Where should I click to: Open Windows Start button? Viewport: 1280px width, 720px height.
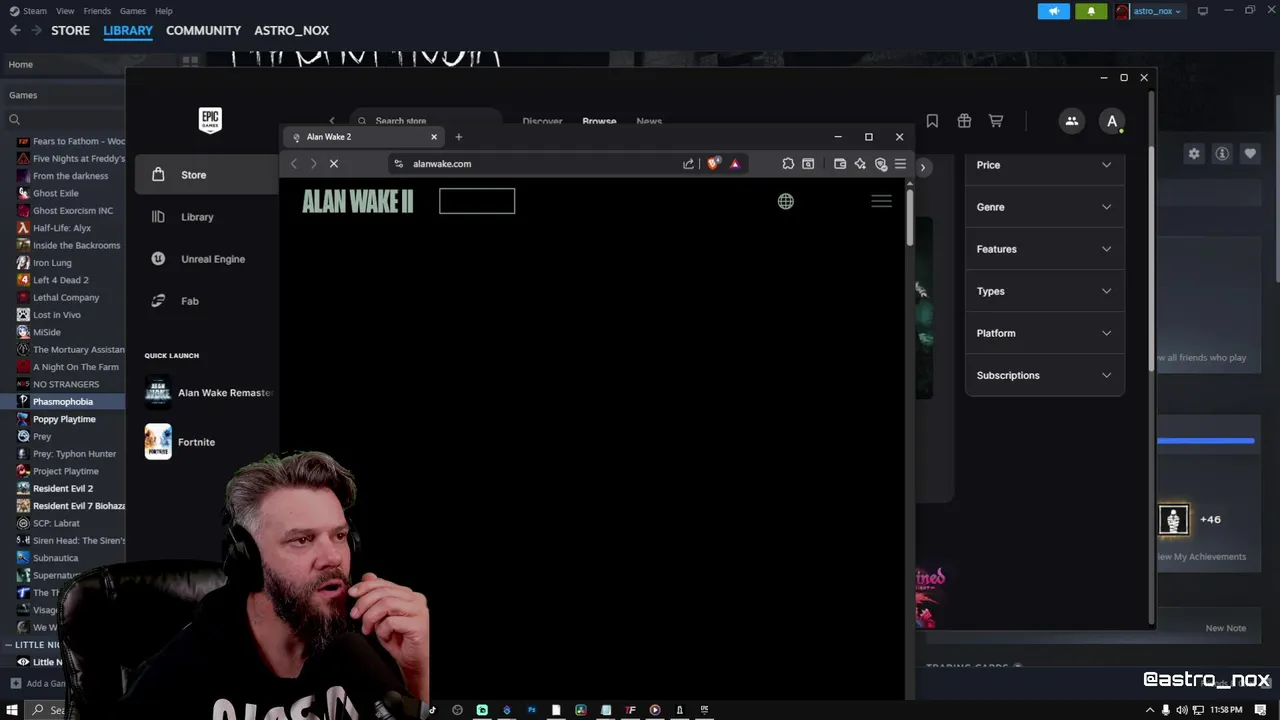tap(12, 710)
